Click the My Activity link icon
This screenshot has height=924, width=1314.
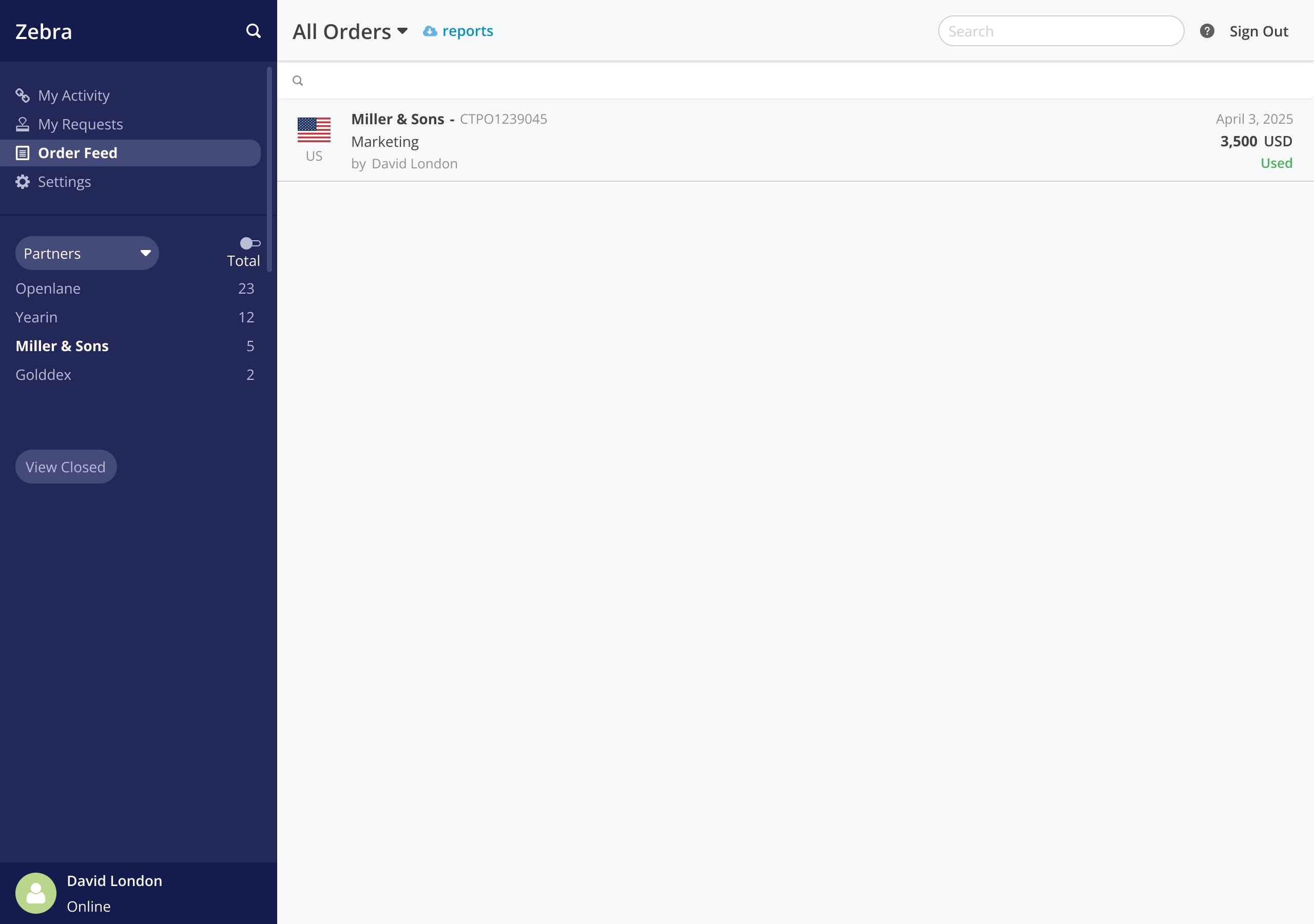tap(22, 95)
